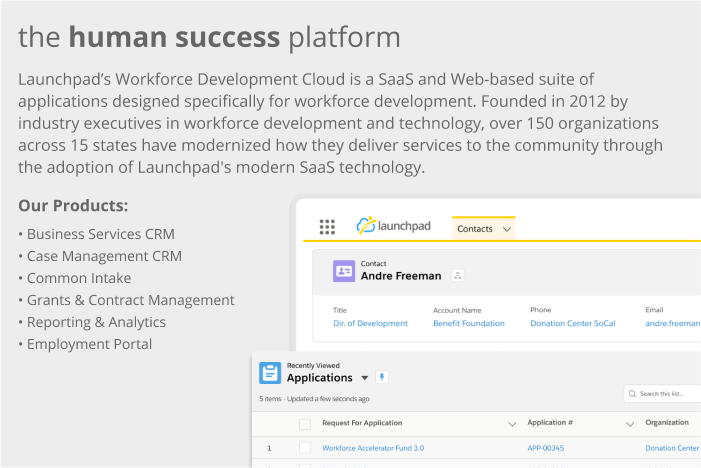Click the blue Applications list icon
Screen dimensions: 701x468
270,373
